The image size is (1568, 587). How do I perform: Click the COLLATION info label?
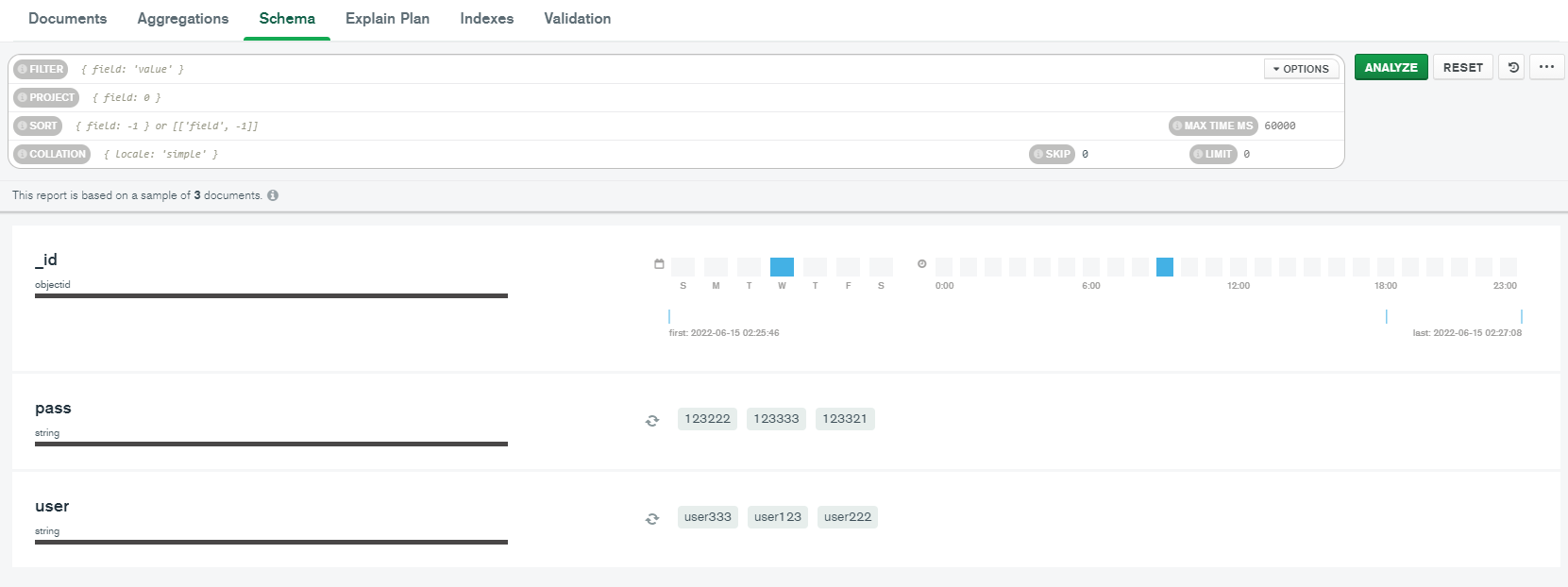tap(52, 154)
